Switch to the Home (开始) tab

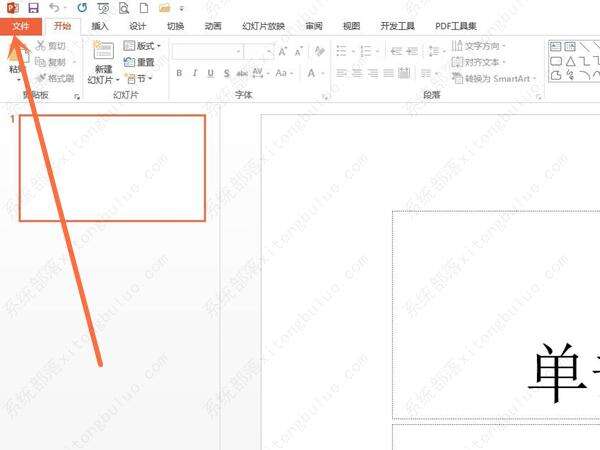click(62, 26)
